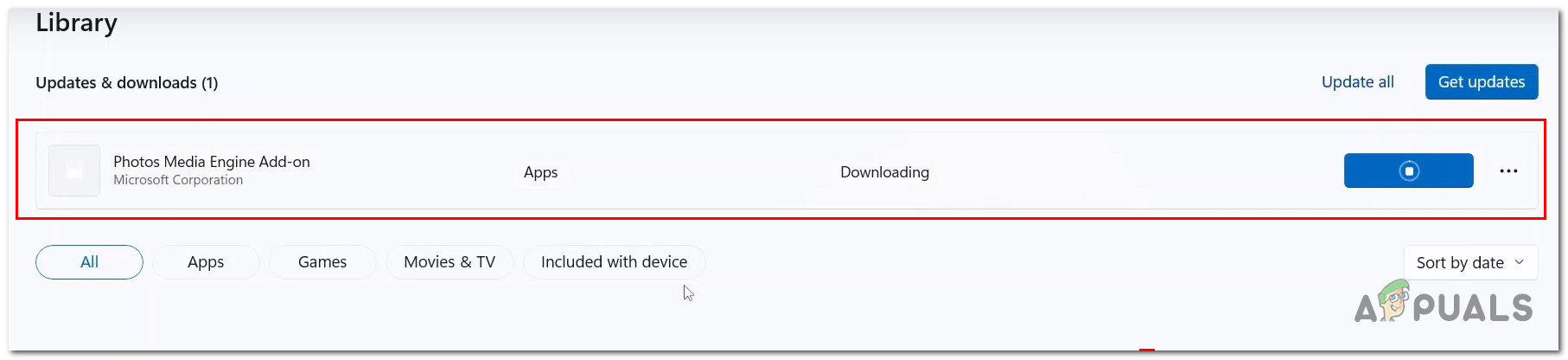
Task: Click the Apps category label in download row
Action: click(x=540, y=172)
